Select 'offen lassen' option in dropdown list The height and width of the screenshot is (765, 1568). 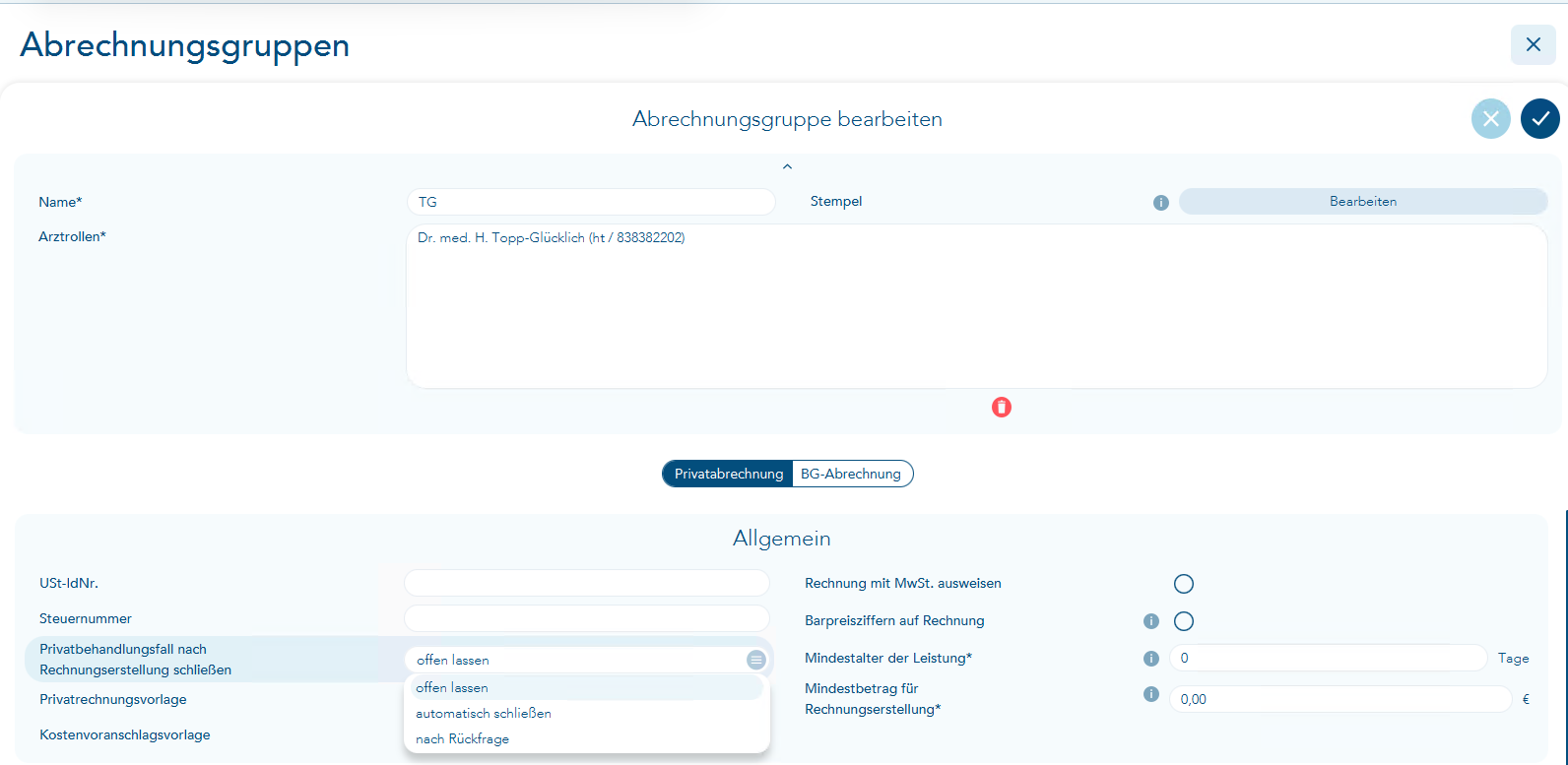tap(452, 687)
